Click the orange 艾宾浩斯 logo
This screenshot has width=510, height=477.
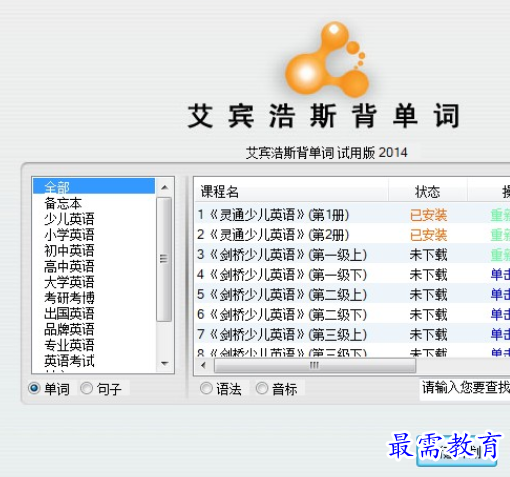pos(327,59)
